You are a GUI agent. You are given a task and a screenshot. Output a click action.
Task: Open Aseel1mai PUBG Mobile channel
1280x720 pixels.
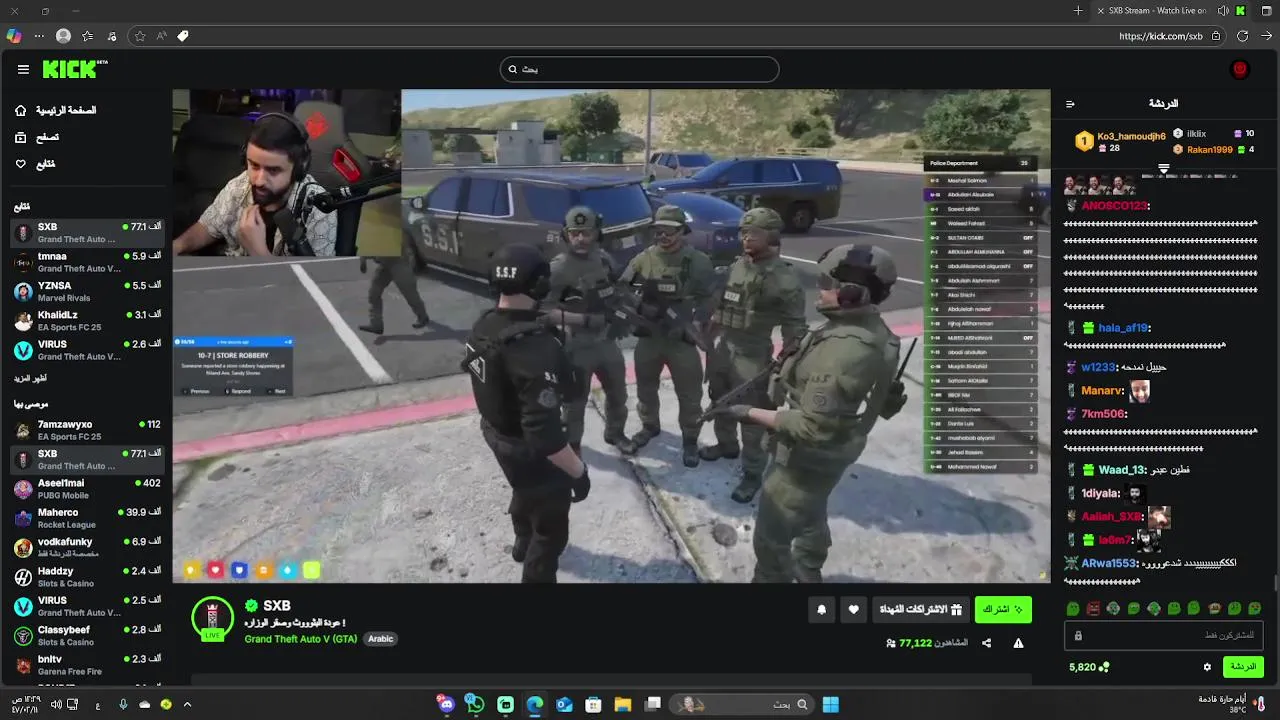(87, 489)
